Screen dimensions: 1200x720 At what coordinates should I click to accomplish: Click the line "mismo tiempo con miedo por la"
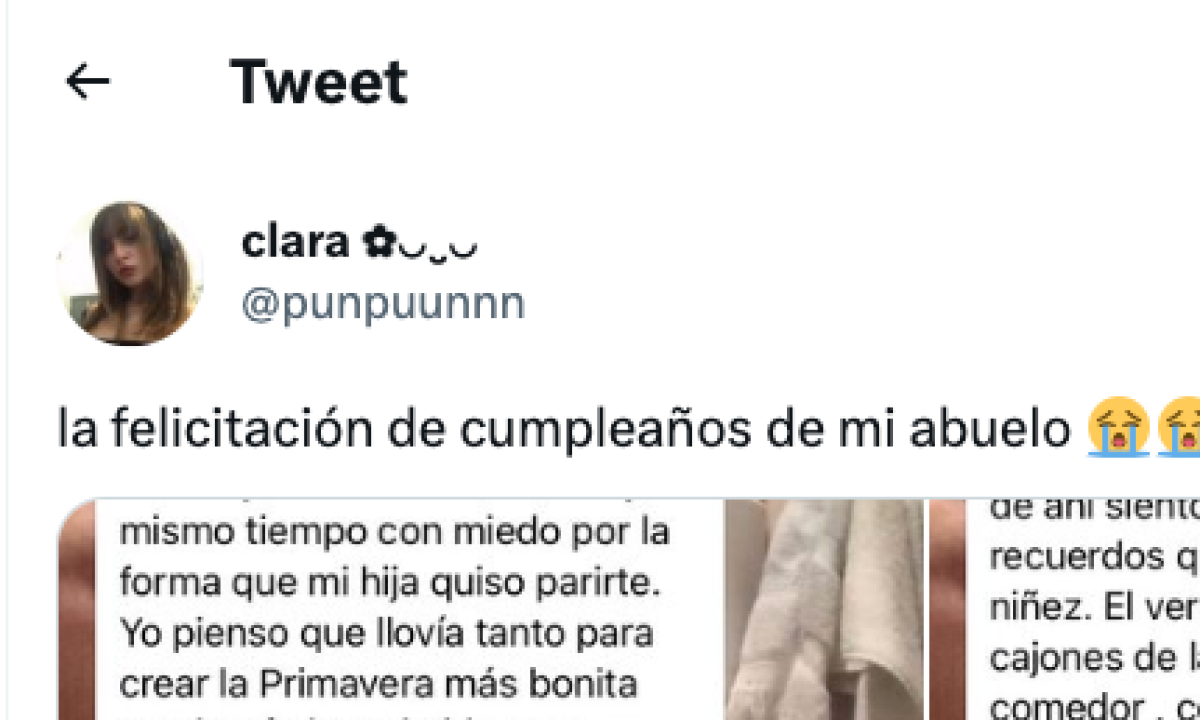coord(395,531)
